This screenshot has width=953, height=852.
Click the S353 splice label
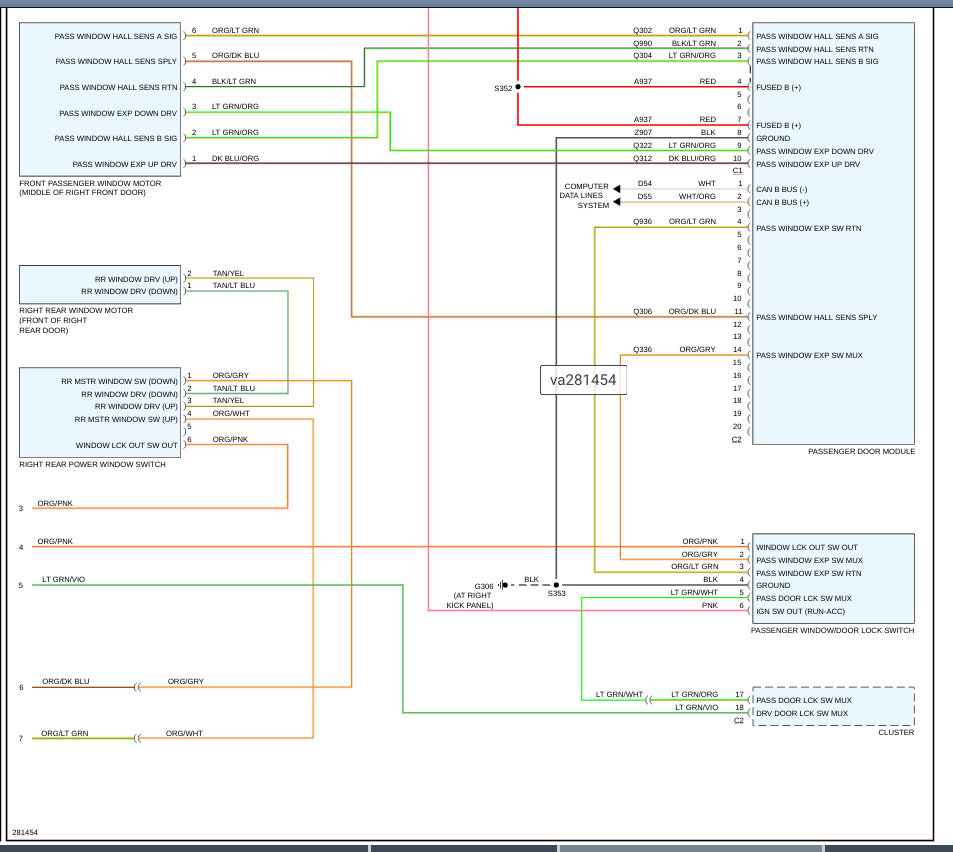point(556,594)
